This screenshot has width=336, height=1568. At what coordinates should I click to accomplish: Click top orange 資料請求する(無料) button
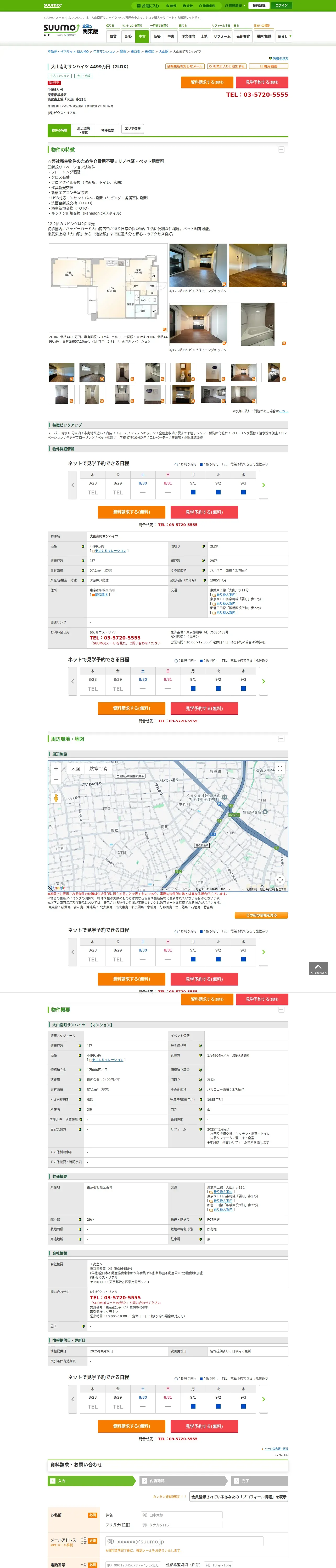pyautogui.click(x=207, y=82)
